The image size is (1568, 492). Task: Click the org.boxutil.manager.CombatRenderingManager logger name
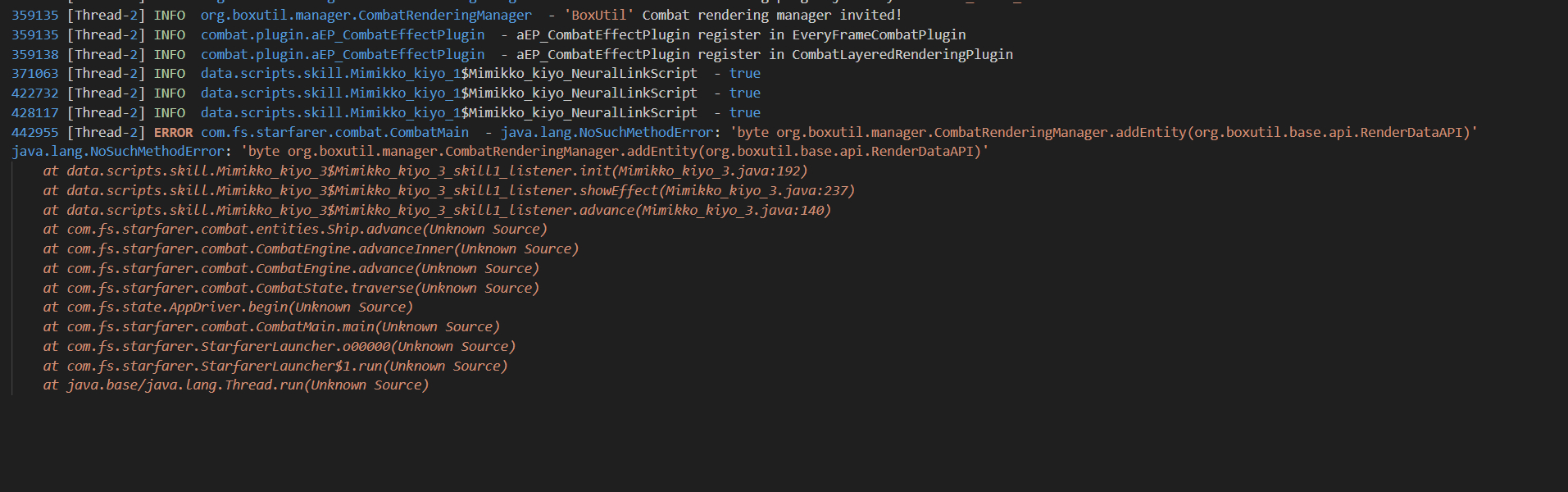[x=366, y=15]
